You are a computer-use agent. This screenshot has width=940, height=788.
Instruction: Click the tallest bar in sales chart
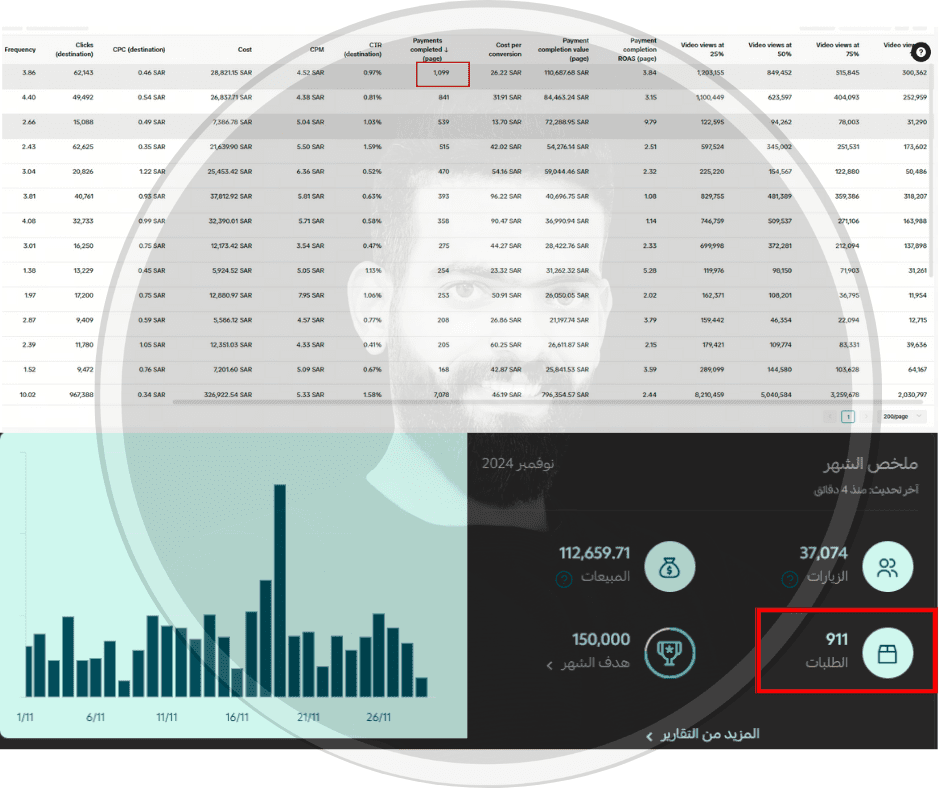point(280,591)
